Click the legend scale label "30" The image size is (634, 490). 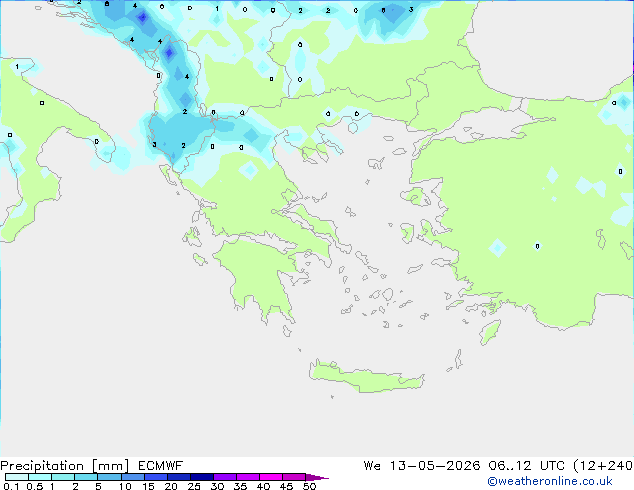(217, 486)
